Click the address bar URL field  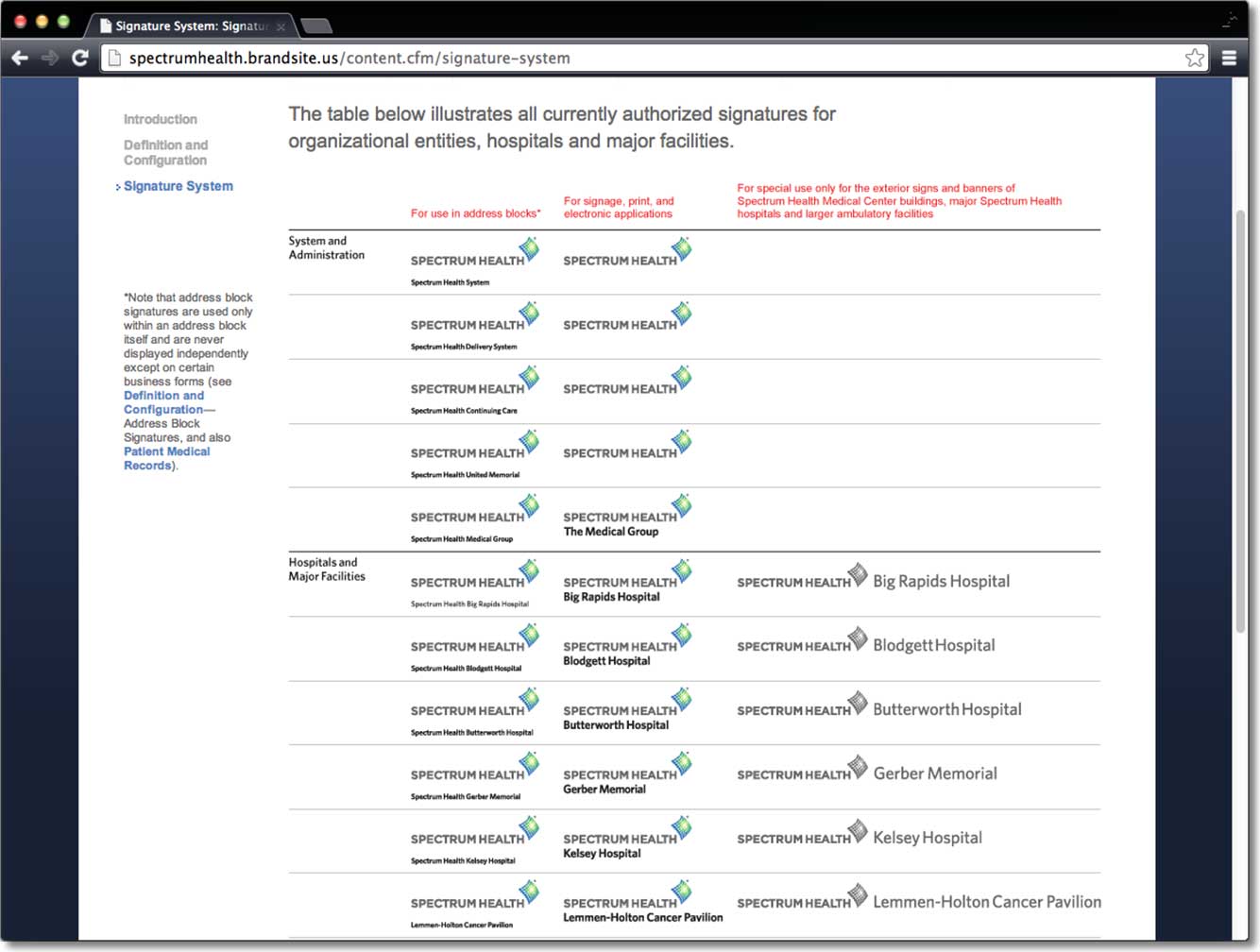coord(652,58)
